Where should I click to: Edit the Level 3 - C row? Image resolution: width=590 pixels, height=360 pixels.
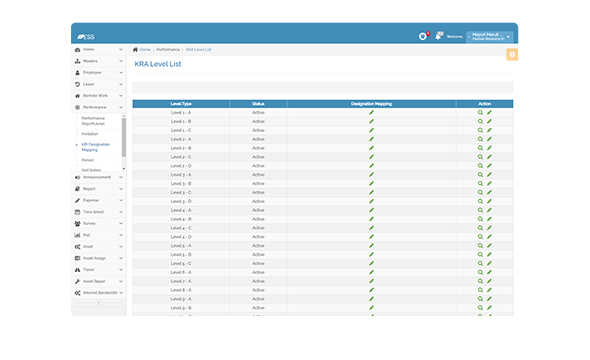pos(489,193)
